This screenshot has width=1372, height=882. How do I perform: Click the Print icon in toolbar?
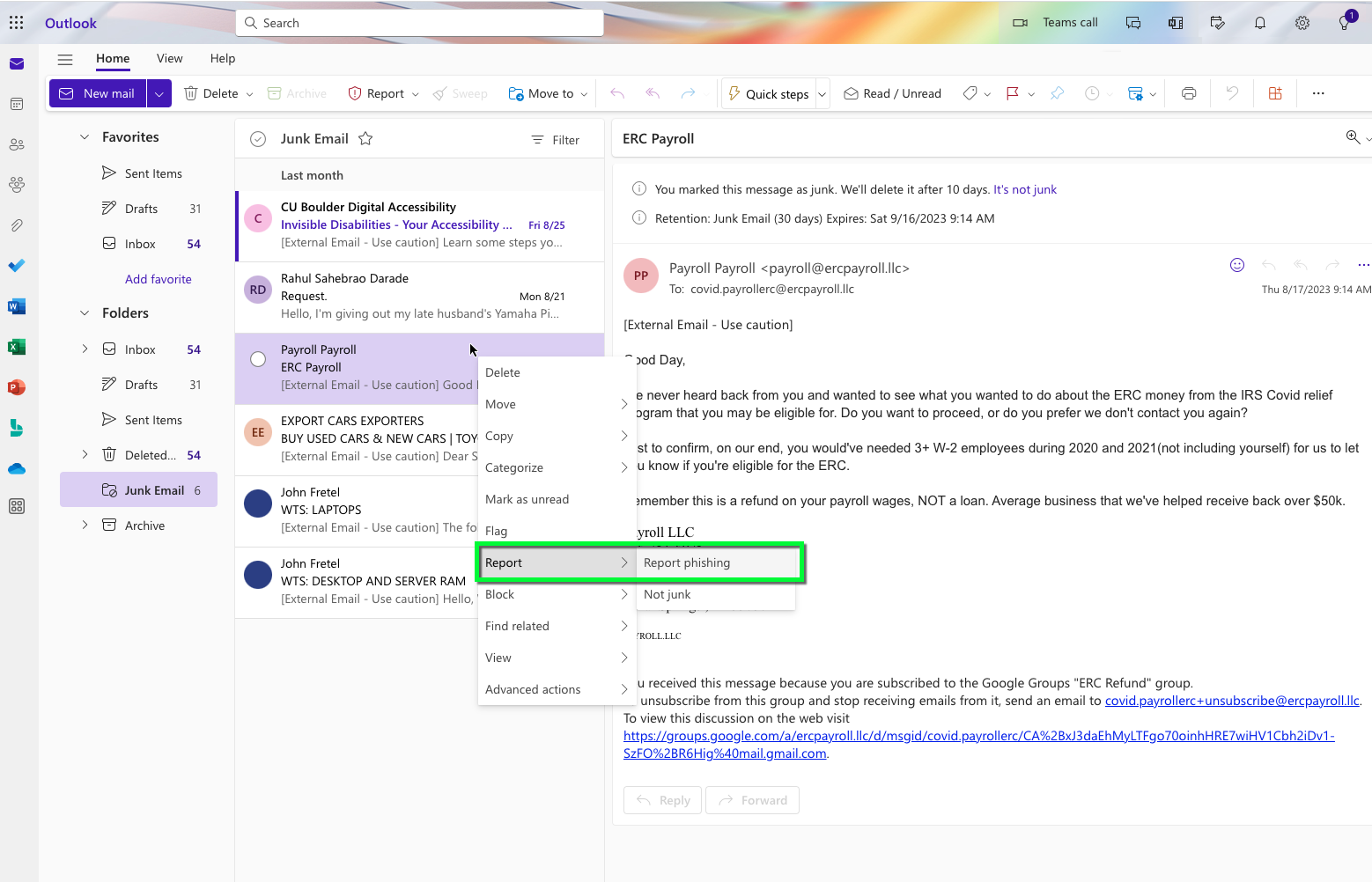(1189, 93)
